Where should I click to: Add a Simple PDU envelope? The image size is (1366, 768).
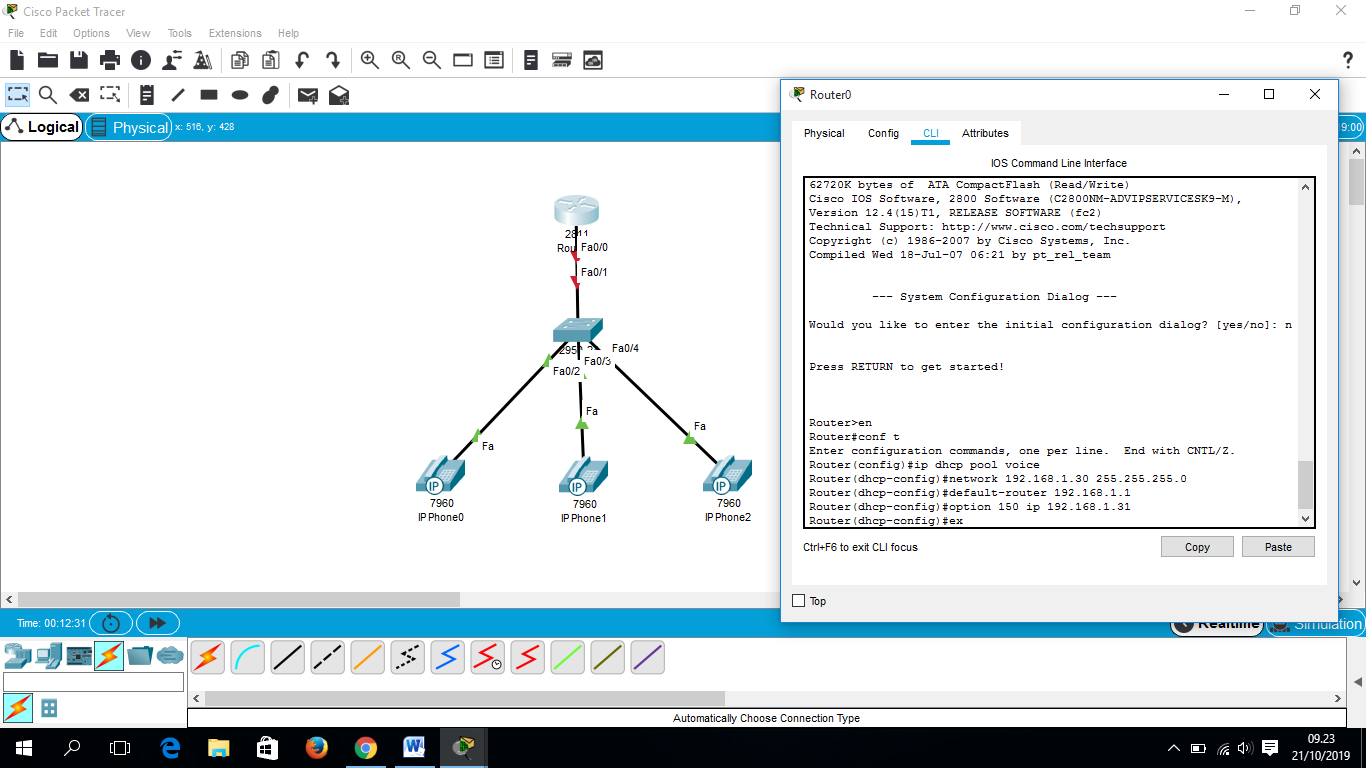(308, 95)
